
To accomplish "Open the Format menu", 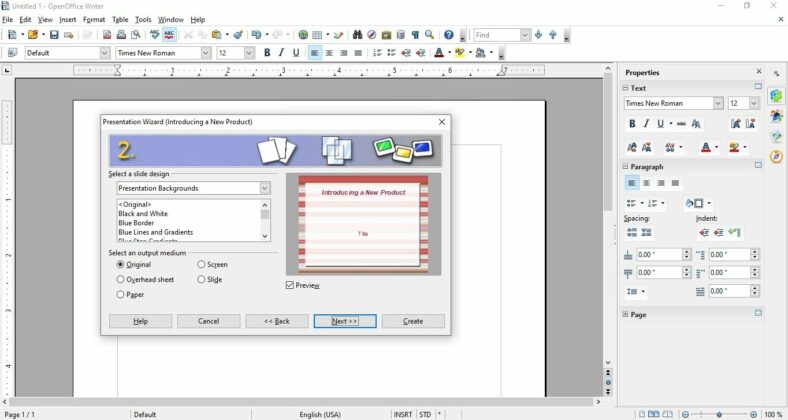I will 94,20.
